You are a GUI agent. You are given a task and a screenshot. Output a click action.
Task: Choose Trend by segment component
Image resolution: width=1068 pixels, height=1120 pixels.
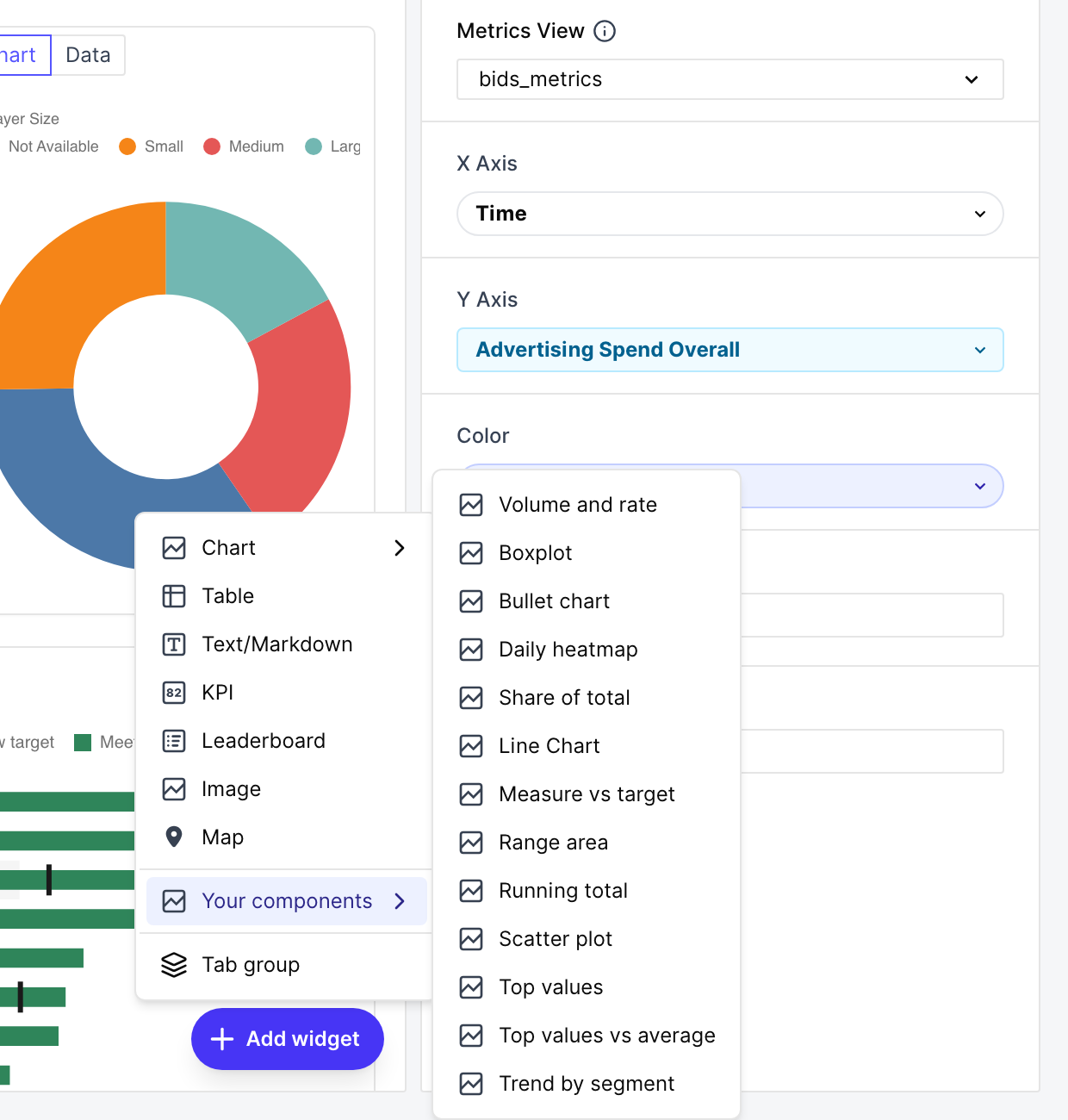tap(587, 1084)
